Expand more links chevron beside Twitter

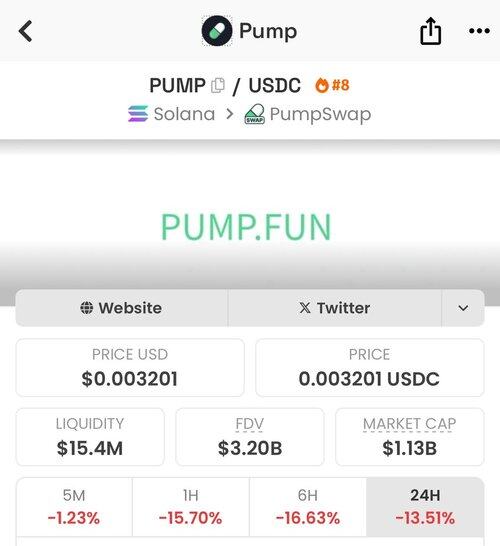pos(463,308)
